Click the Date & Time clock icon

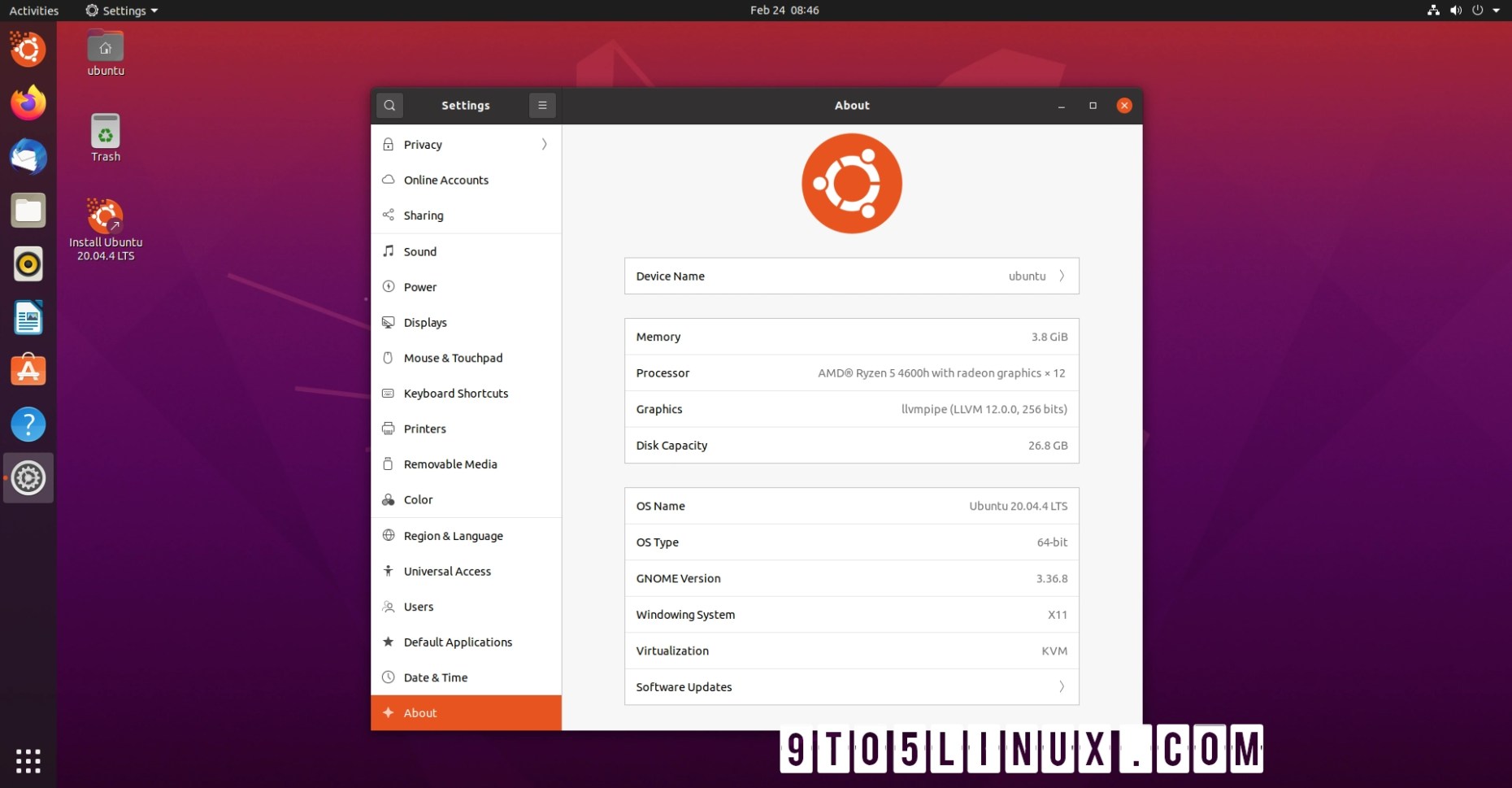389,677
